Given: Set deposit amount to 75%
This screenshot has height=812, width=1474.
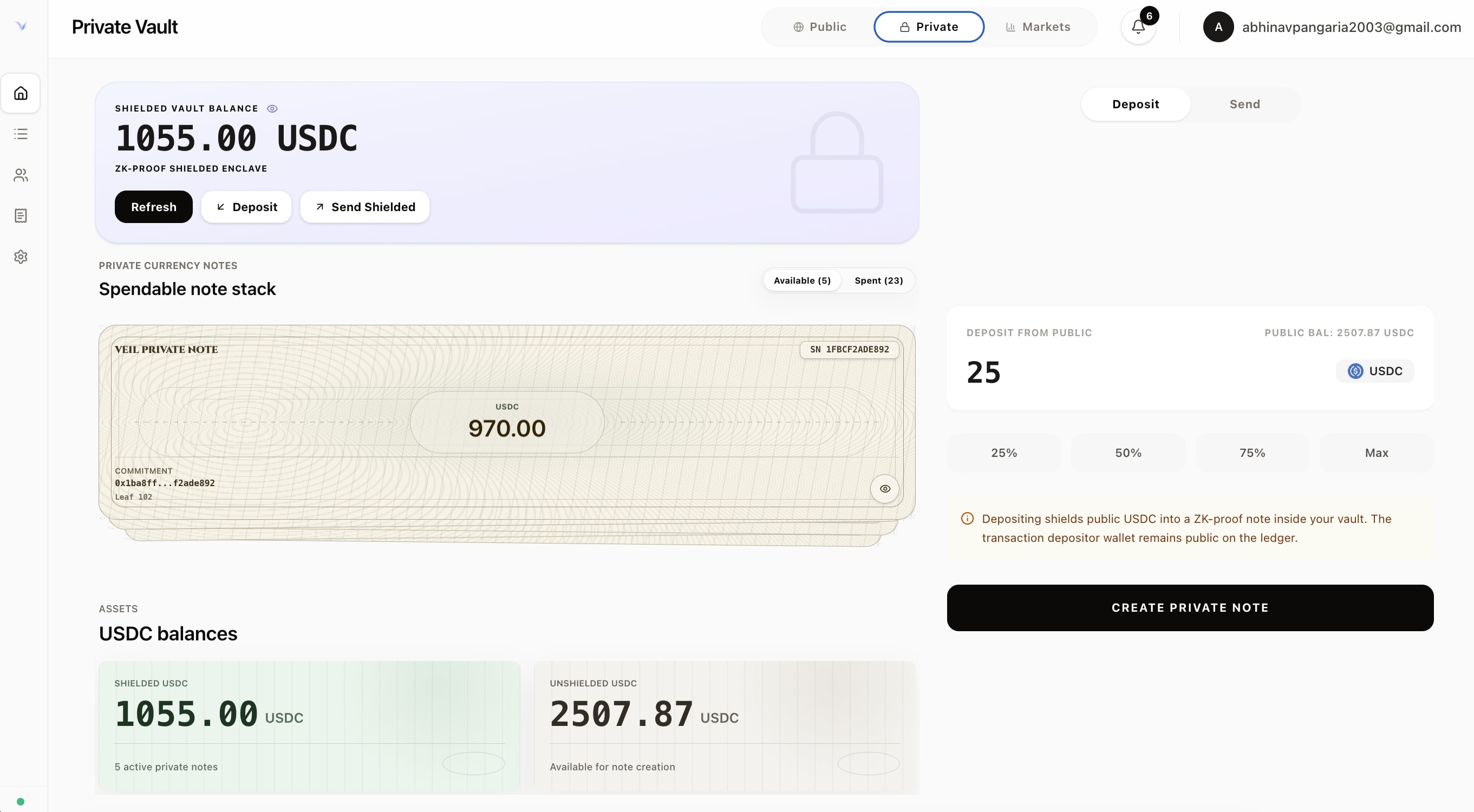Looking at the screenshot, I should pyautogui.click(x=1252, y=453).
